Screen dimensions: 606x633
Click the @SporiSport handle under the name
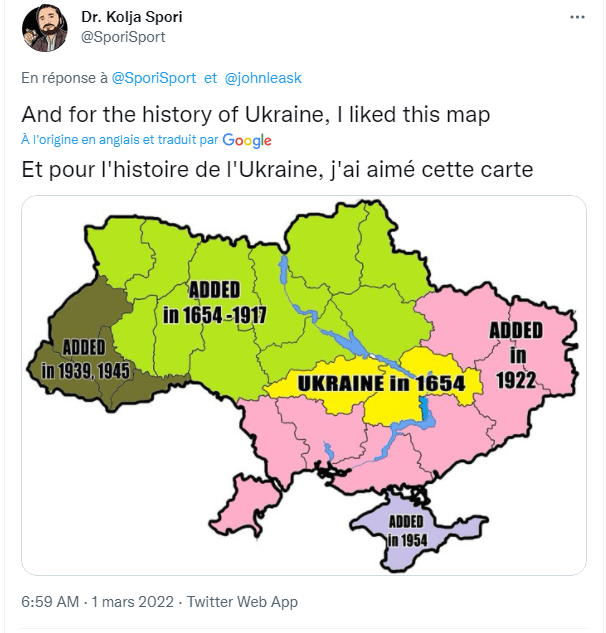point(124,37)
